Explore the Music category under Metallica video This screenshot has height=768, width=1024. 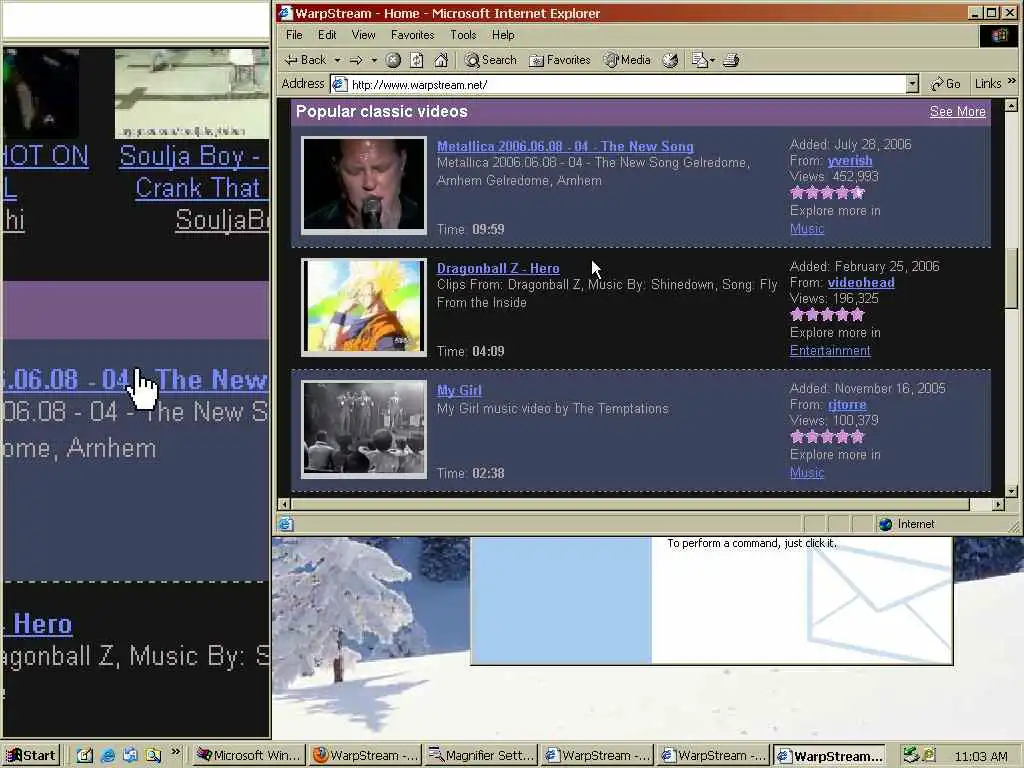807,229
